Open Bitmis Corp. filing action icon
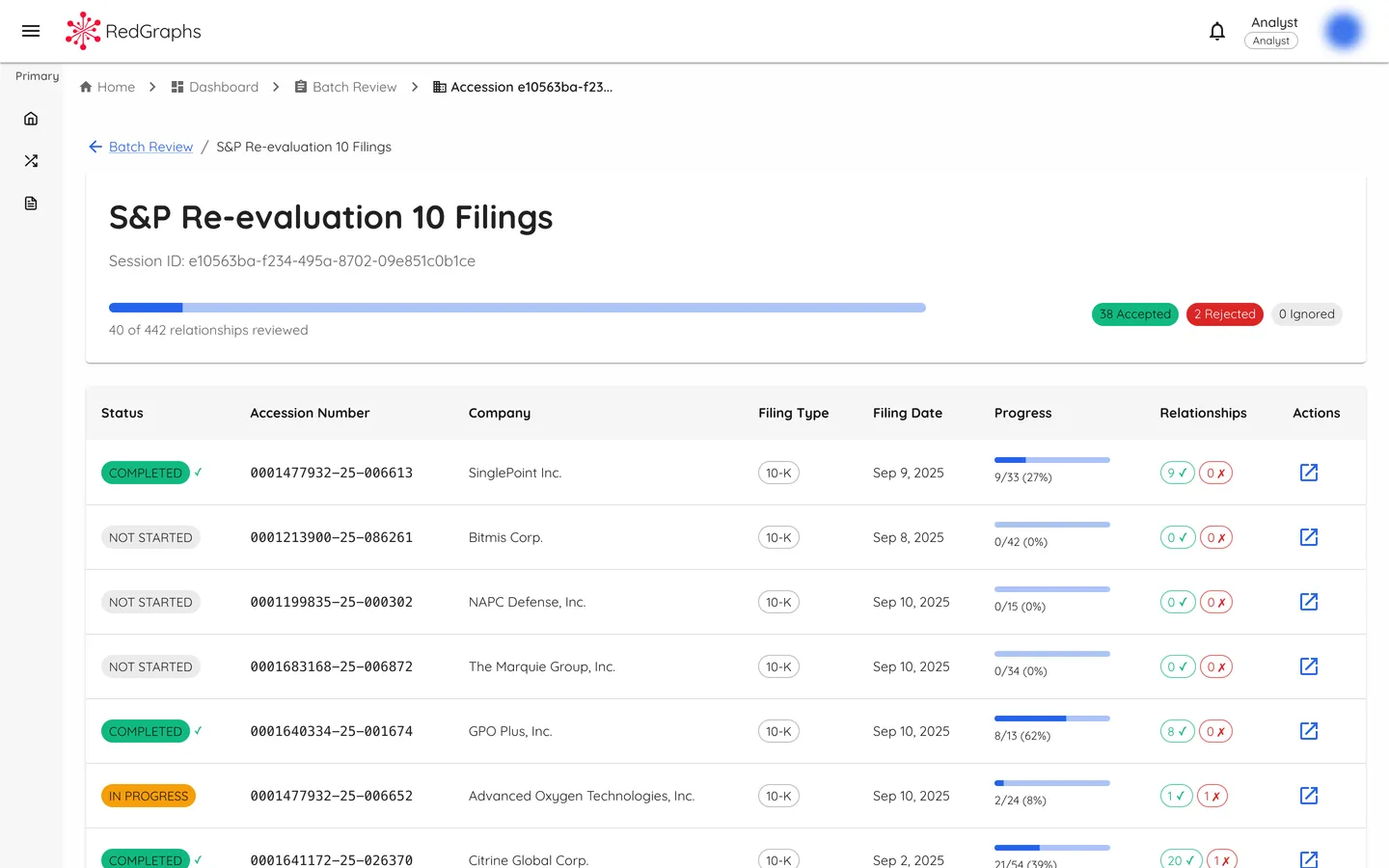Viewport: 1389px width, 868px height. 1308,537
